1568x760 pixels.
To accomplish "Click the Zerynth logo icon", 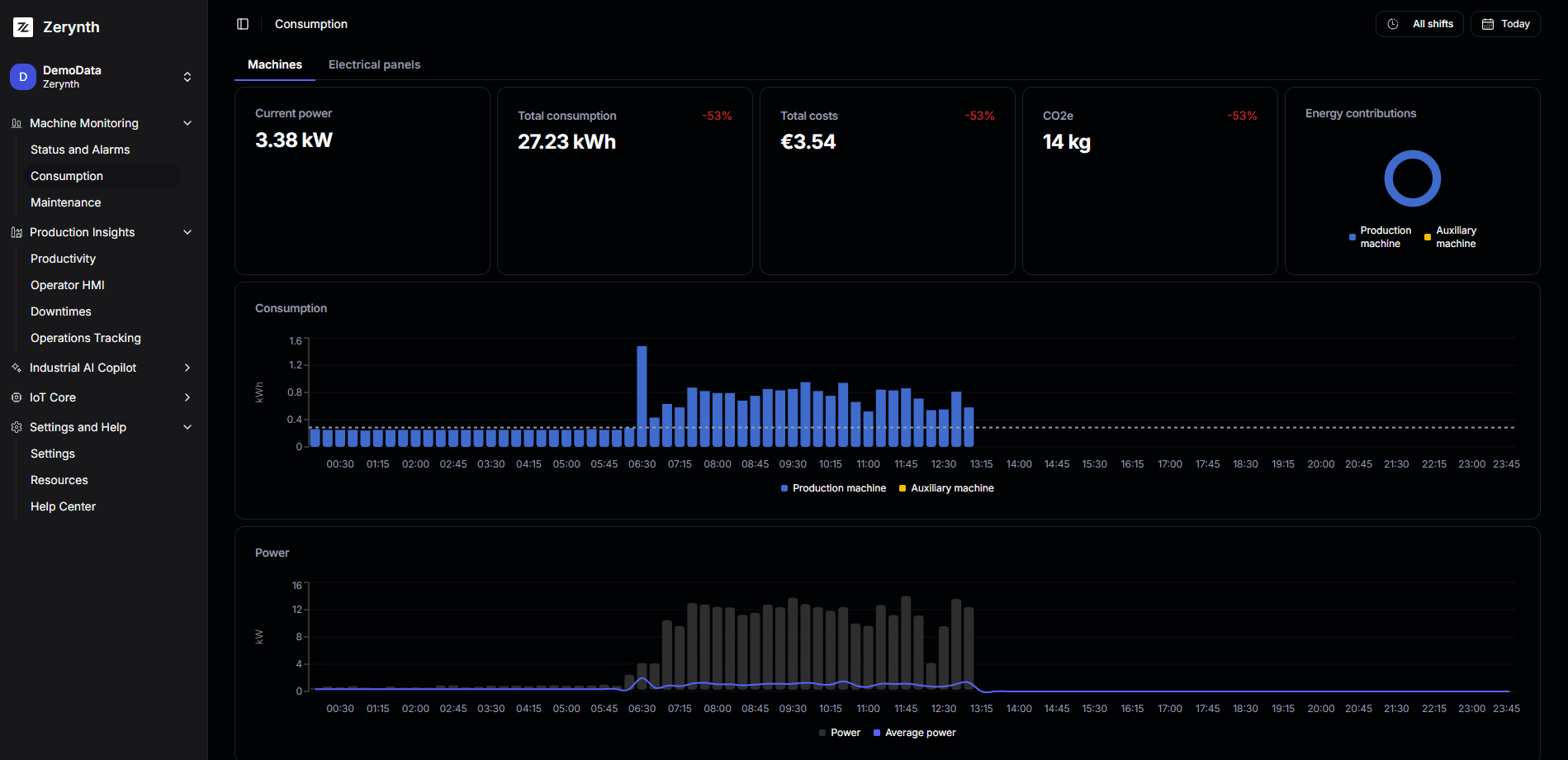I will (23, 26).
